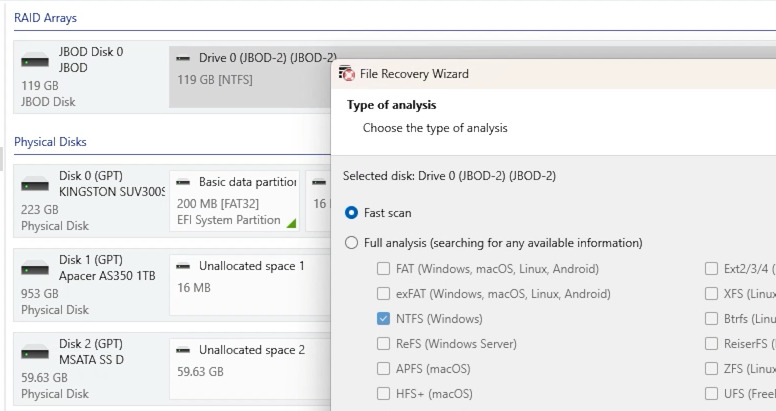776x411 pixels.
Task: Click the RAID Arrays section heading
Action: pyautogui.click(x=46, y=18)
